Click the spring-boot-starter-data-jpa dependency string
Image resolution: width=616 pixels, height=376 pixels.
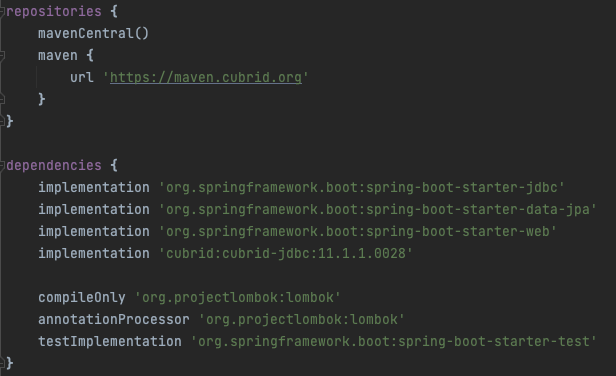[x=378, y=209]
